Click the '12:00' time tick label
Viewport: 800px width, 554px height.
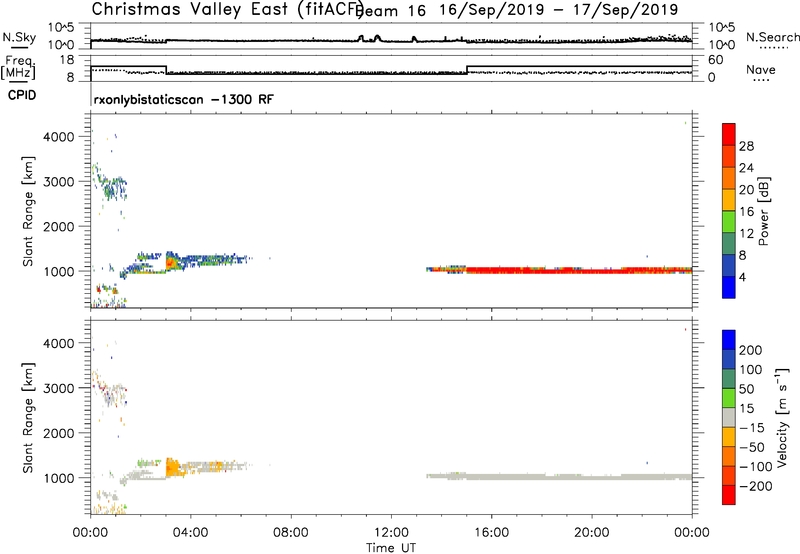pyautogui.click(x=391, y=533)
